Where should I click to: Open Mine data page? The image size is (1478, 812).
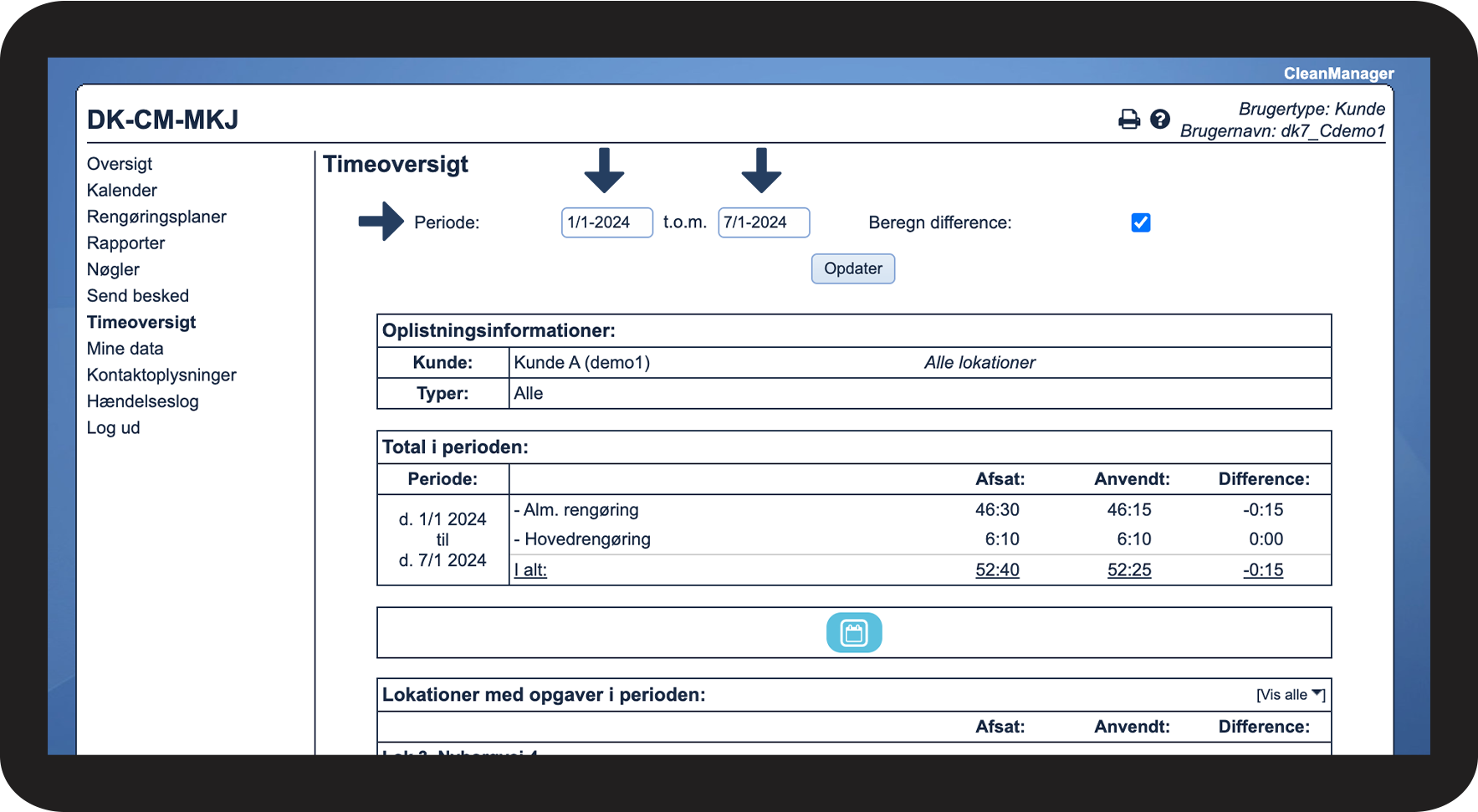point(125,349)
